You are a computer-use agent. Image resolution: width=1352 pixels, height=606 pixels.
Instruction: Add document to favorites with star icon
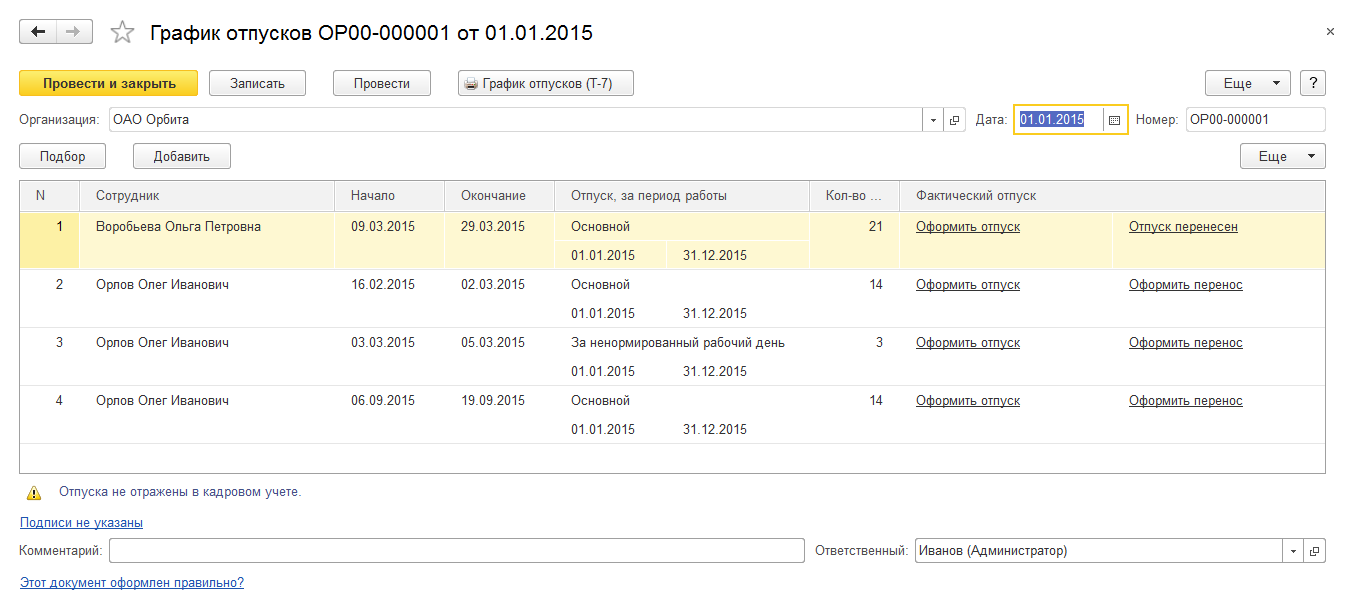122,33
